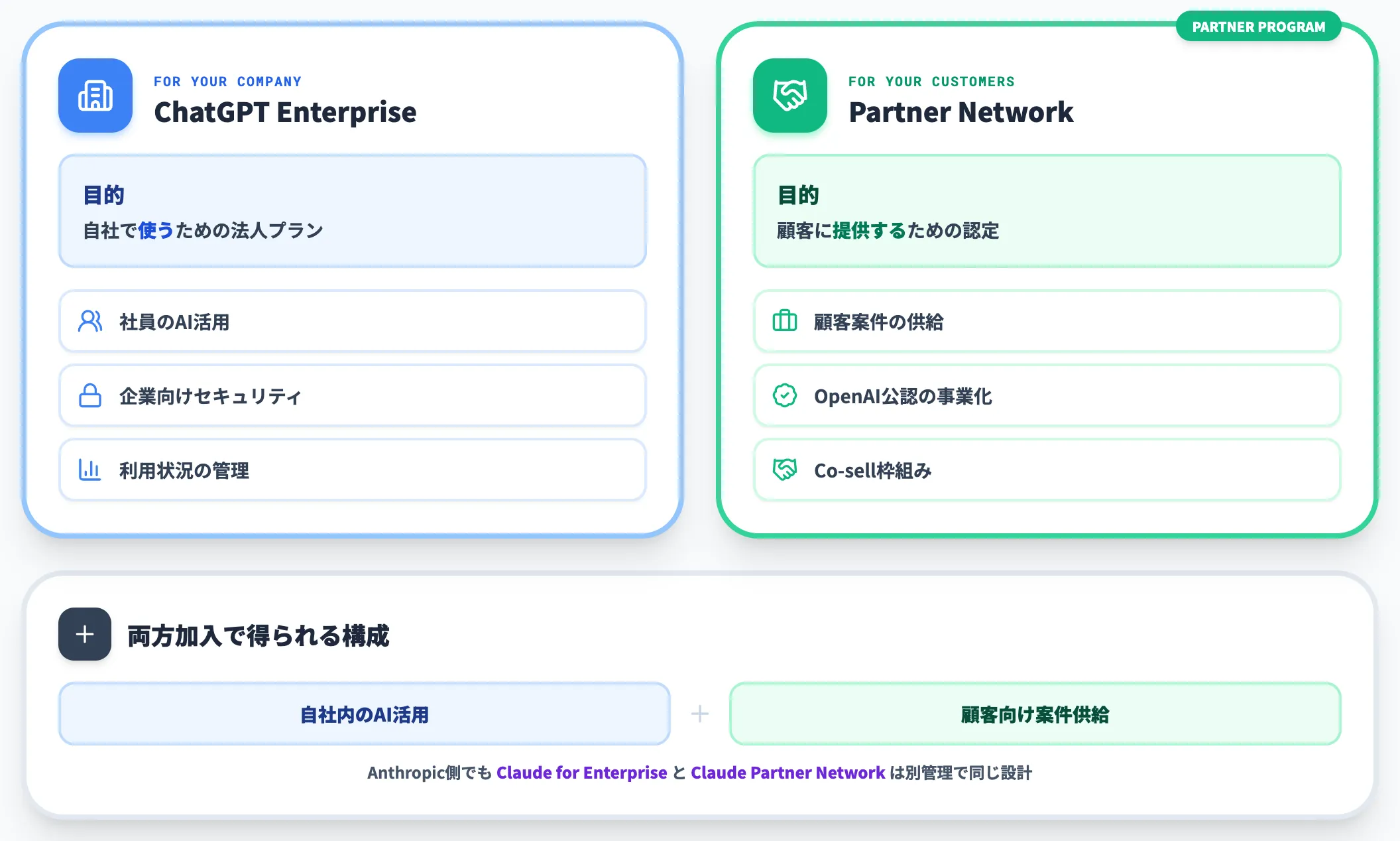Click the FOR YOUR COMPANY label

click(227, 82)
